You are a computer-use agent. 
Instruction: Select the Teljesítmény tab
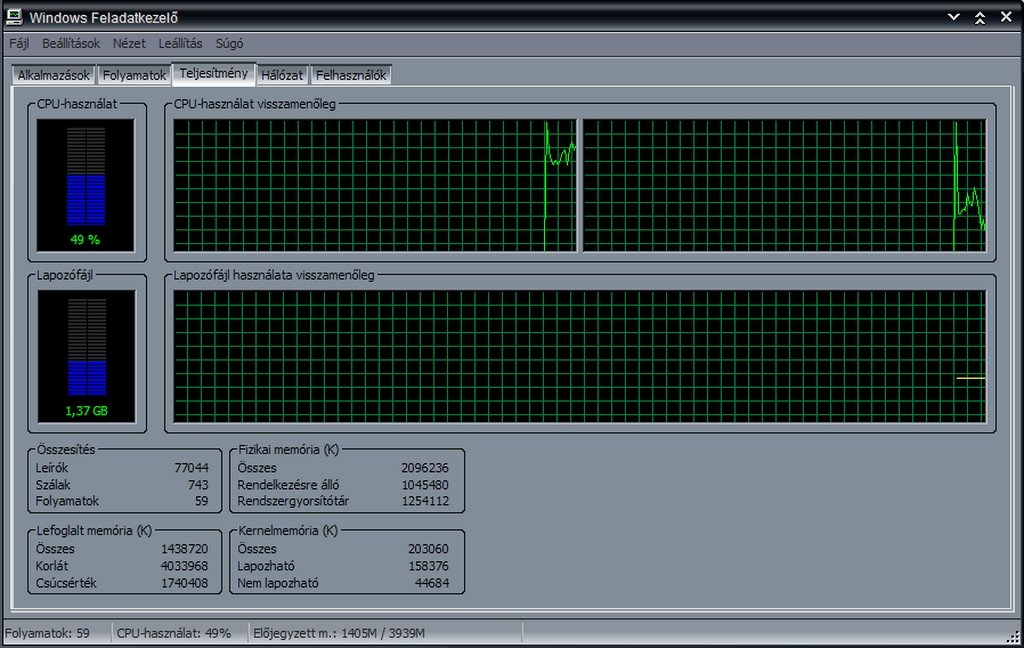[214, 73]
